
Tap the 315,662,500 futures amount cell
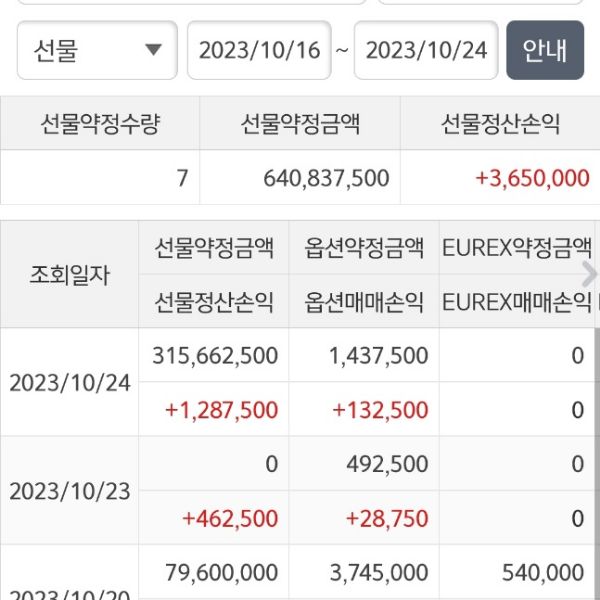(x=215, y=355)
